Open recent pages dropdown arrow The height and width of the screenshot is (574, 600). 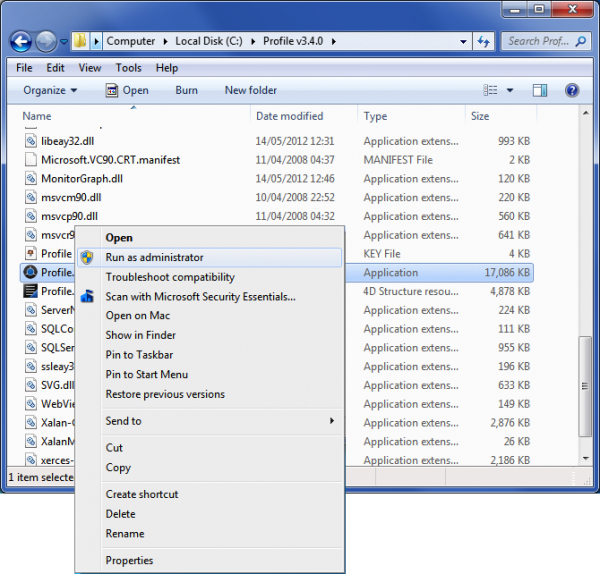point(64,41)
